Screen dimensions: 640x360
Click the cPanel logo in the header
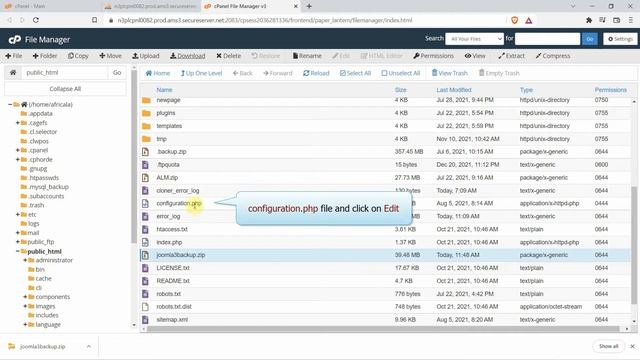(15, 39)
